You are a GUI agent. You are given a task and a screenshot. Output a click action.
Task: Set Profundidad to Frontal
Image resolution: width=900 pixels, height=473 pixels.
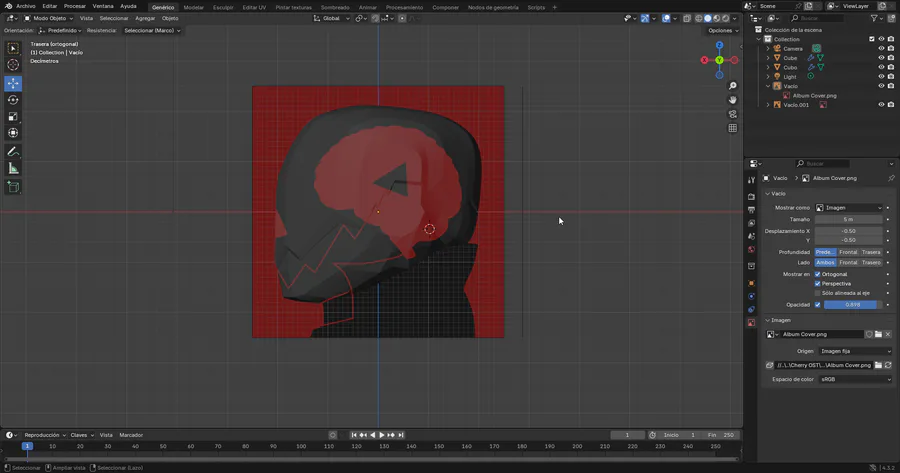click(x=848, y=252)
